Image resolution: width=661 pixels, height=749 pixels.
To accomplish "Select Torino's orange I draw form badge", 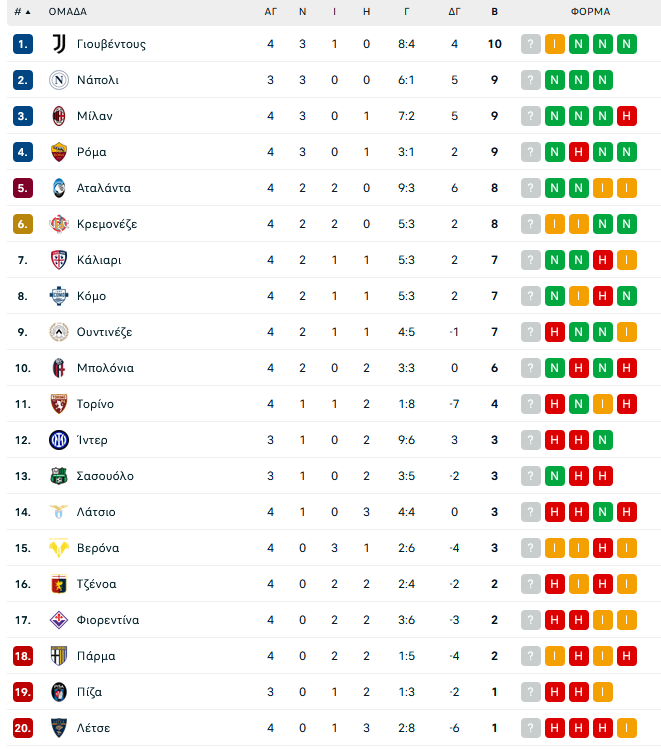I will pyautogui.click(x=603, y=404).
